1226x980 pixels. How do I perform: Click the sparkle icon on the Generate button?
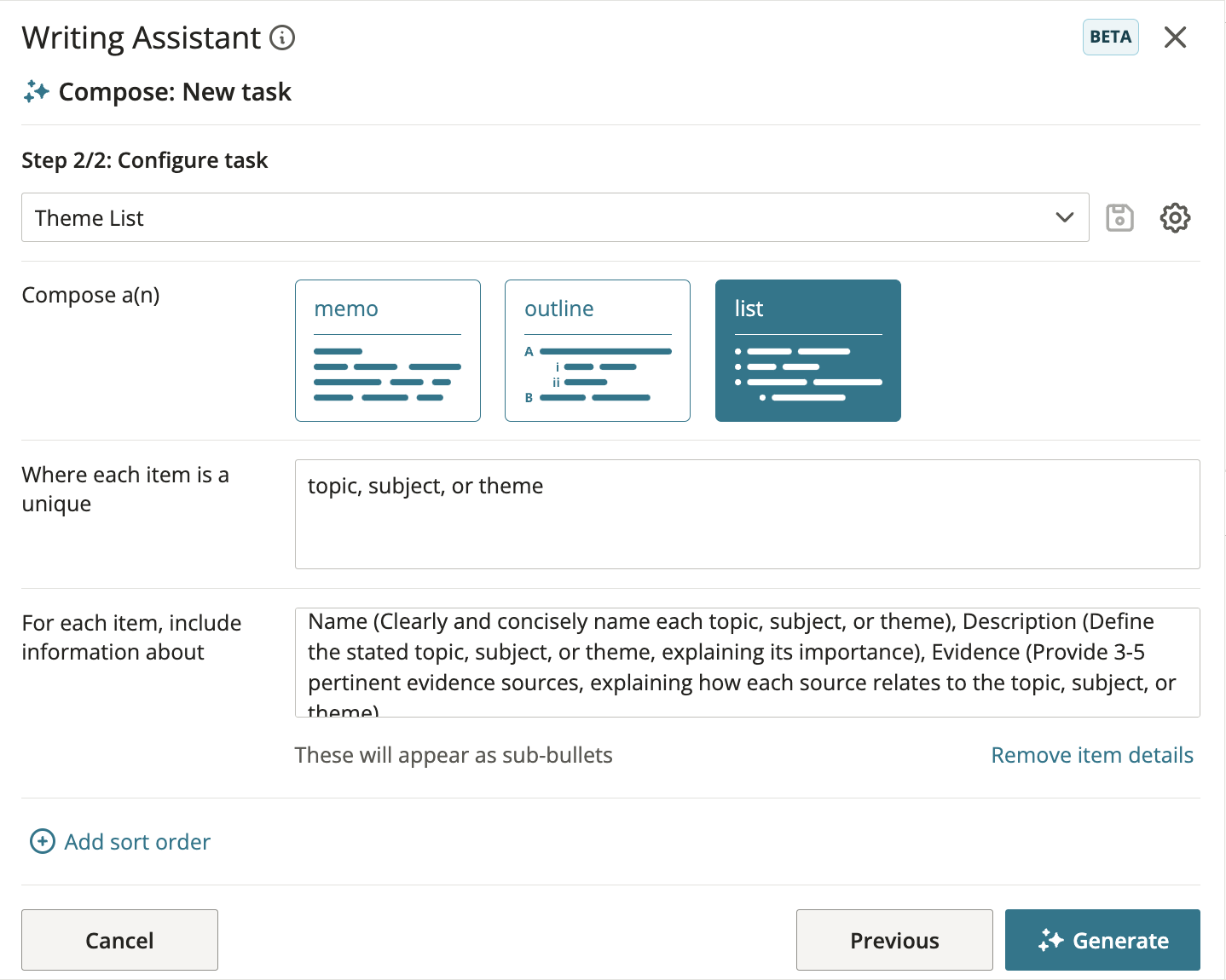[x=1051, y=940]
